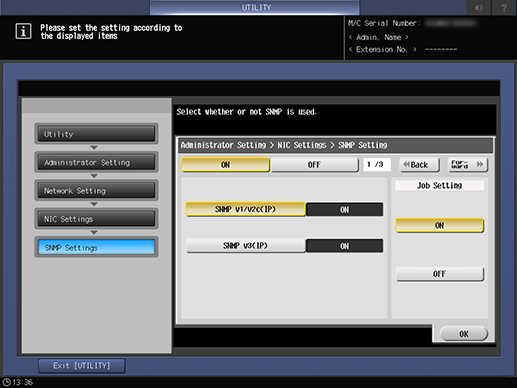Screen dimensions: 517x388
Task: Open the Utility breadcrumb level
Action: [x=96, y=134]
